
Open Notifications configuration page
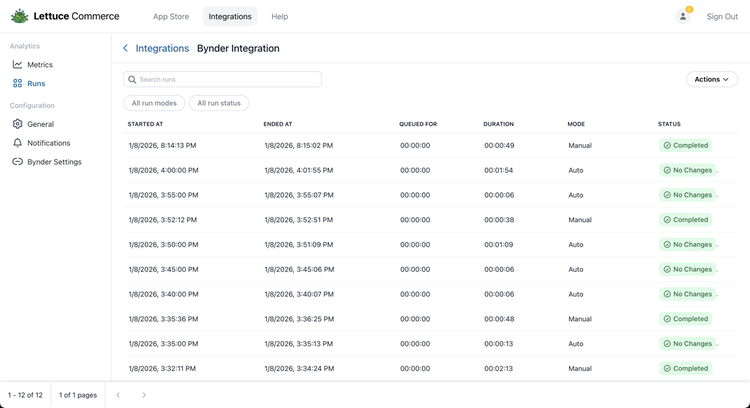coord(48,143)
